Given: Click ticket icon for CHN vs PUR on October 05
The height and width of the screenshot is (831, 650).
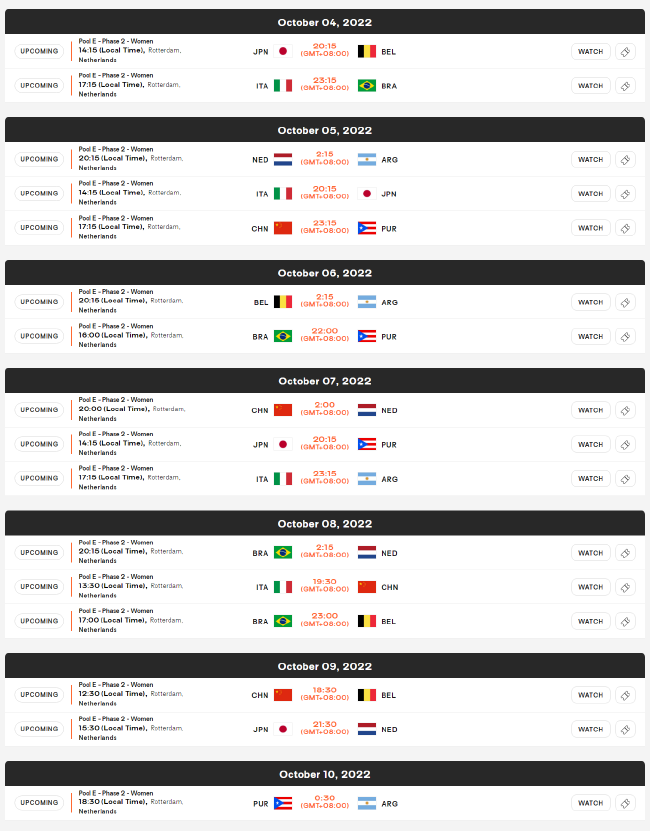Looking at the screenshot, I should (625, 228).
